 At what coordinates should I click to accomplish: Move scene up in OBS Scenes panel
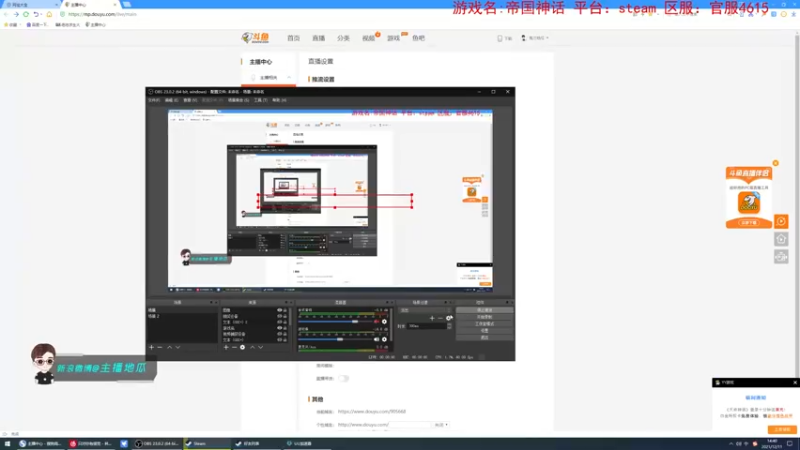click(169, 347)
